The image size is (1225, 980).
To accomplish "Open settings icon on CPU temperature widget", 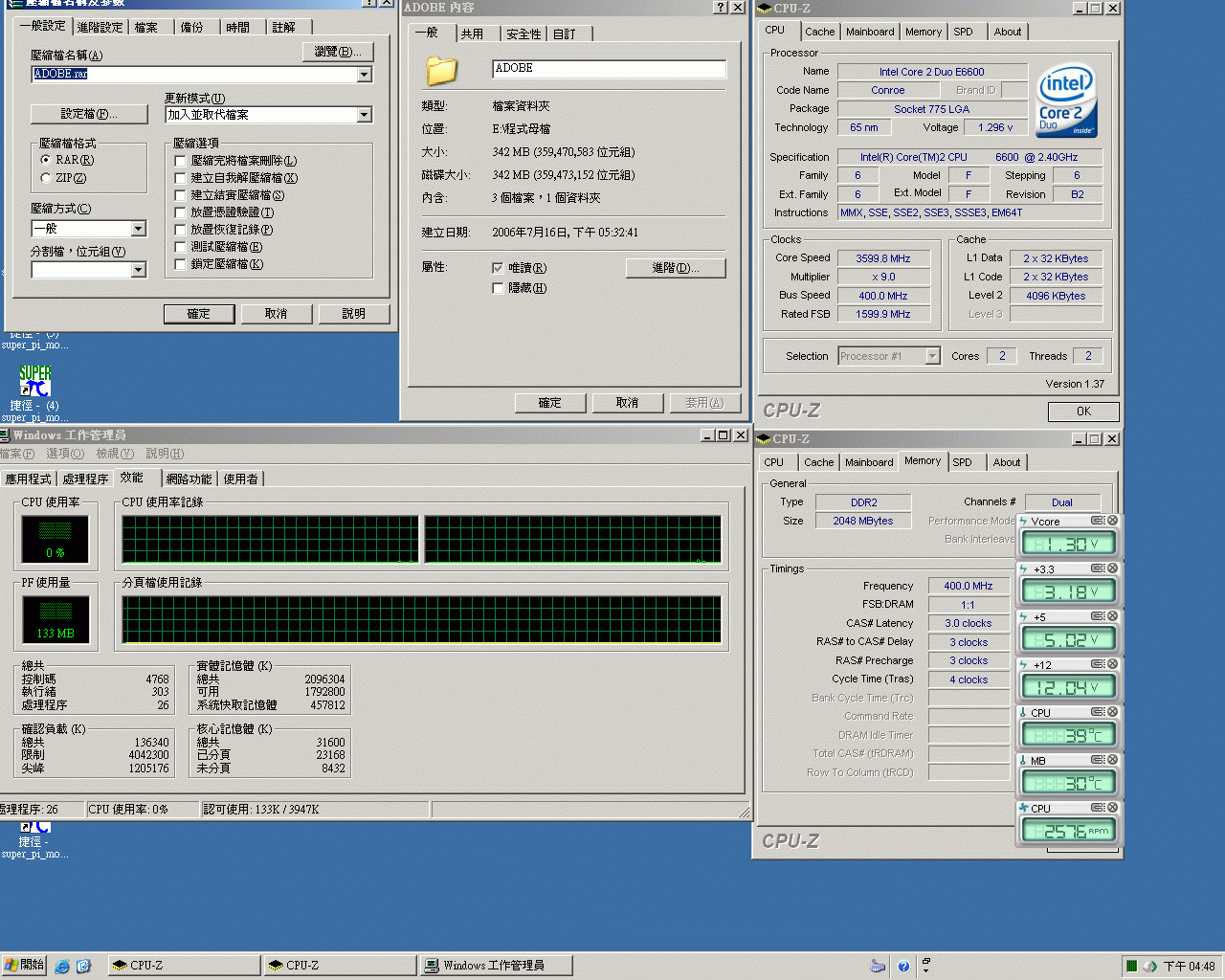I will point(1098,712).
